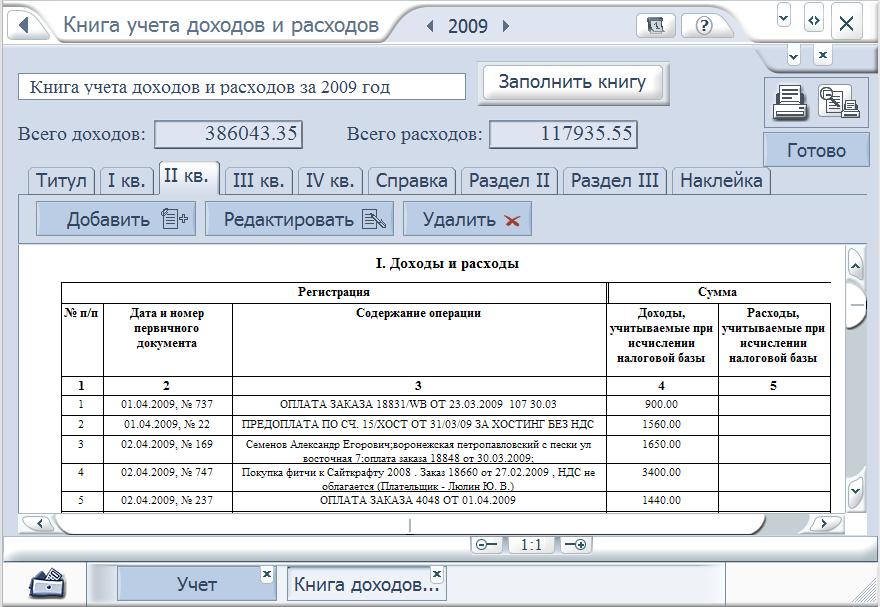
Task: Click the vertical scrollbar down arrow
Action: 855,491
